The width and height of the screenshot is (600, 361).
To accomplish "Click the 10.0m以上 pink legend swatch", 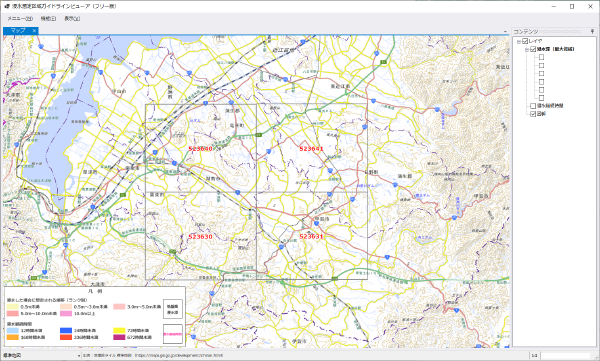I will (66, 314).
